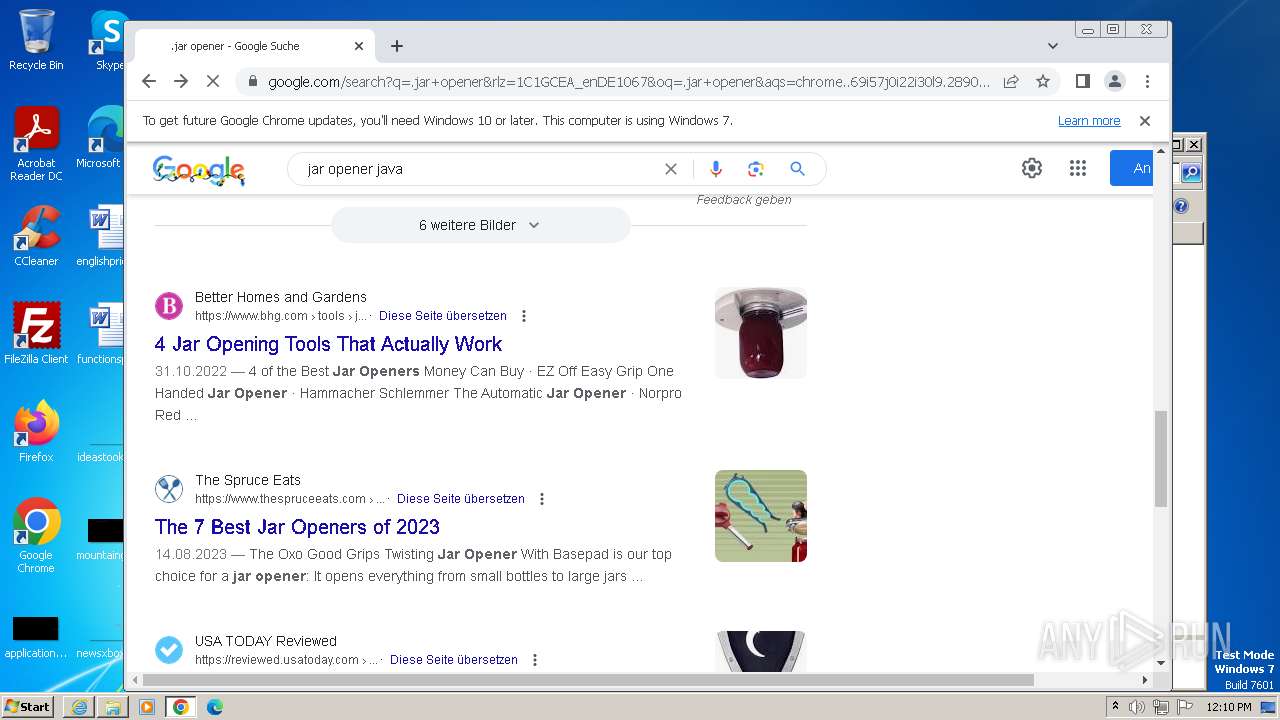Click the Chrome taskbar button
Viewport: 1280px width, 720px height.
coord(181,707)
